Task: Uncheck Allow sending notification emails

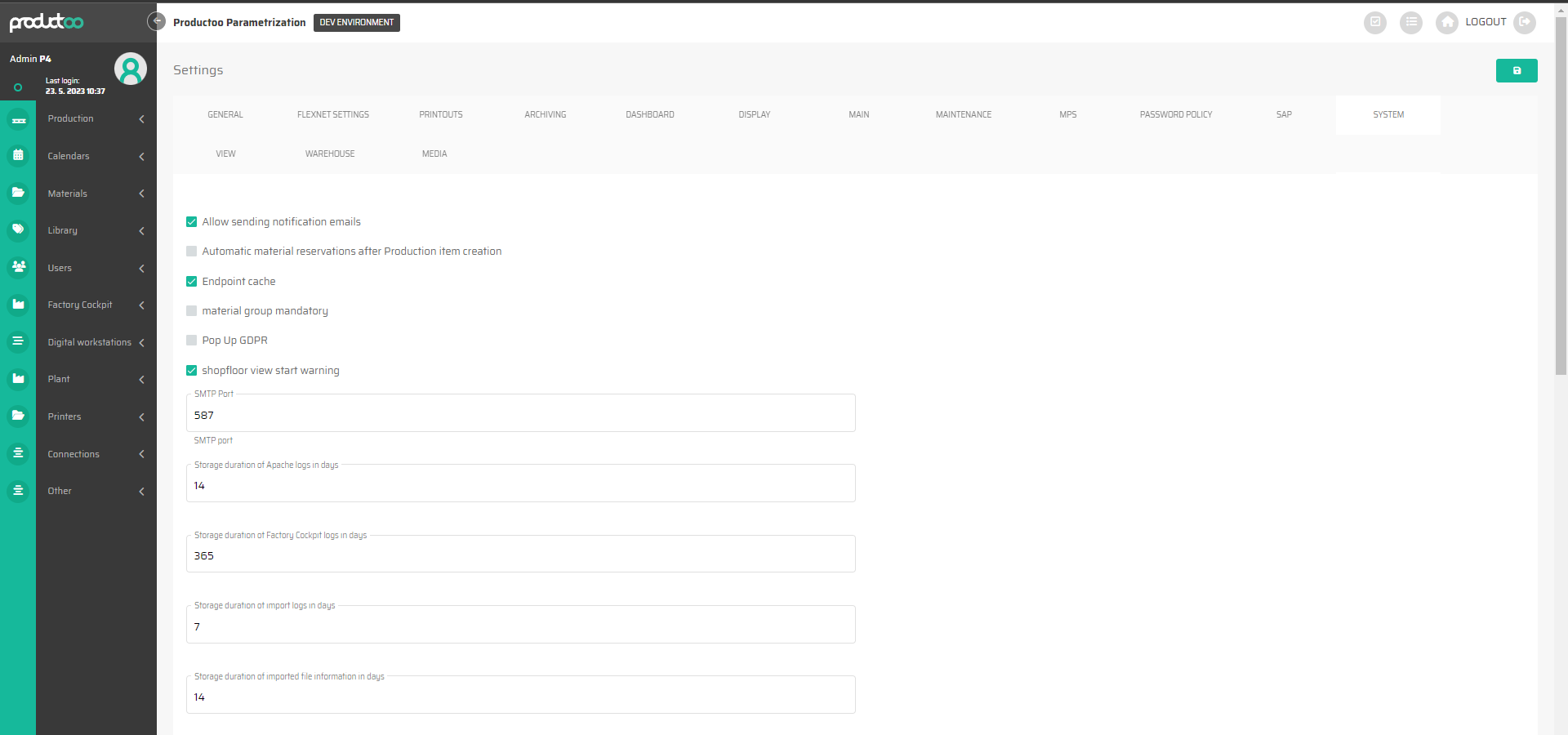Action: coord(192,222)
